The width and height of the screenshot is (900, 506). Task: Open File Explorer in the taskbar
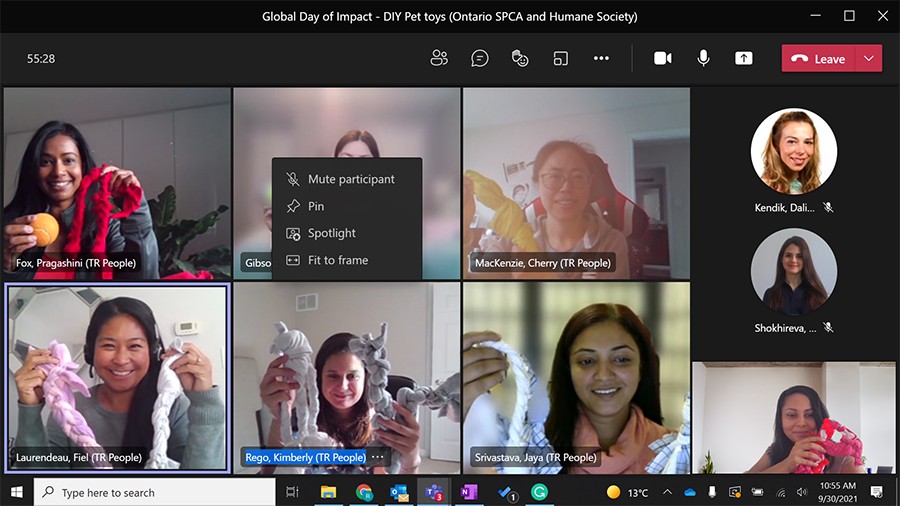328,492
